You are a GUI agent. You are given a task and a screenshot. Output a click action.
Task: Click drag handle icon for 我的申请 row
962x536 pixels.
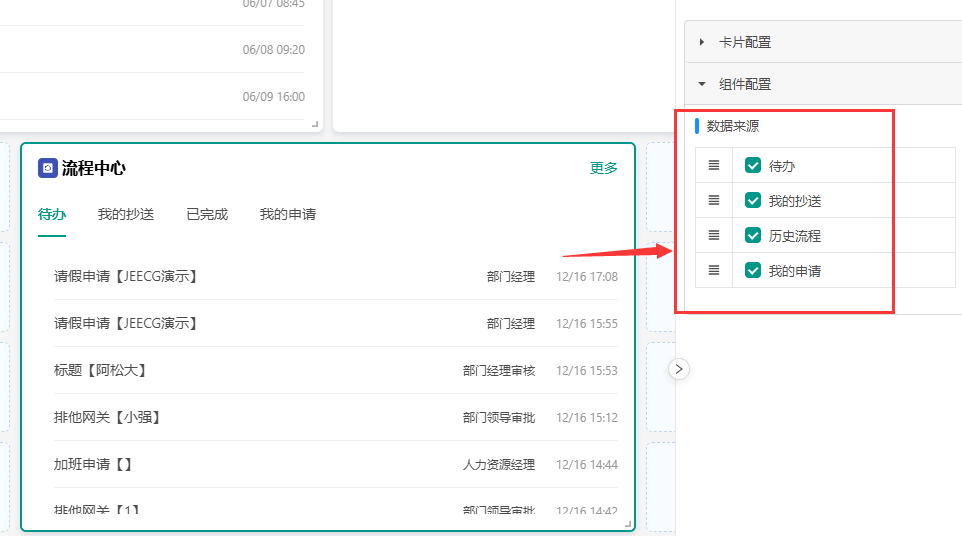pos(714,270)
